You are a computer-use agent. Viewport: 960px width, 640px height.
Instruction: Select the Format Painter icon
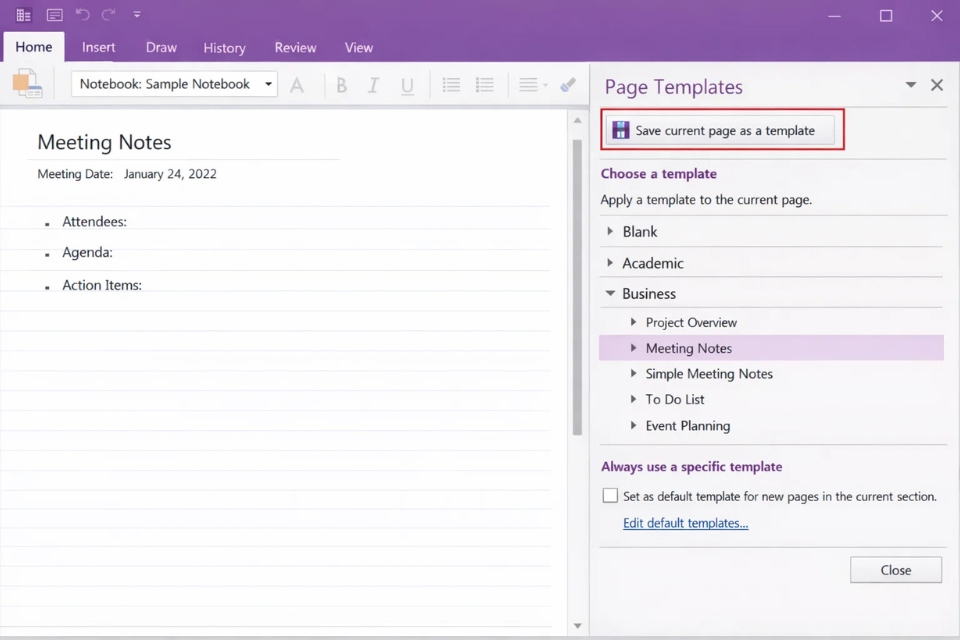[x=568, y=85]
